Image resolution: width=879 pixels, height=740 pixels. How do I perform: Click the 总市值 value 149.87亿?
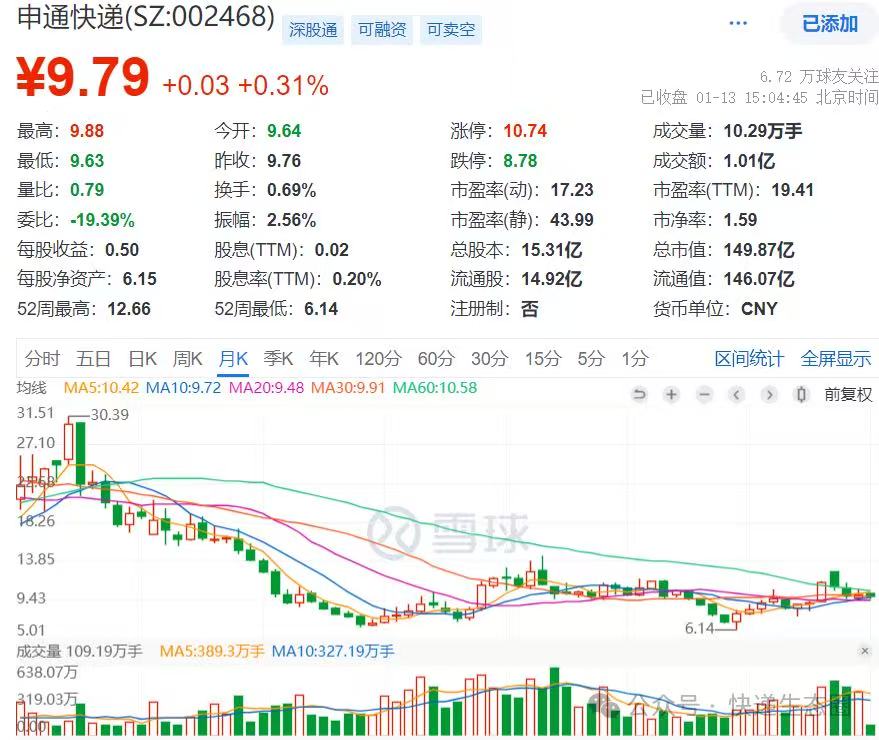759,249
